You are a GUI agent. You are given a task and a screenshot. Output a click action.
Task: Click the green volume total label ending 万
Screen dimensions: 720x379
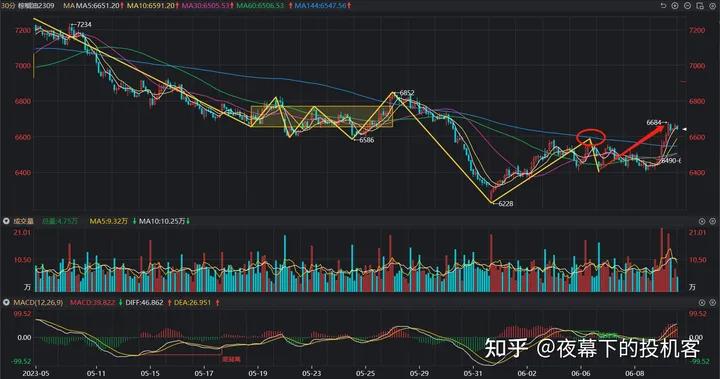[60, 221]
